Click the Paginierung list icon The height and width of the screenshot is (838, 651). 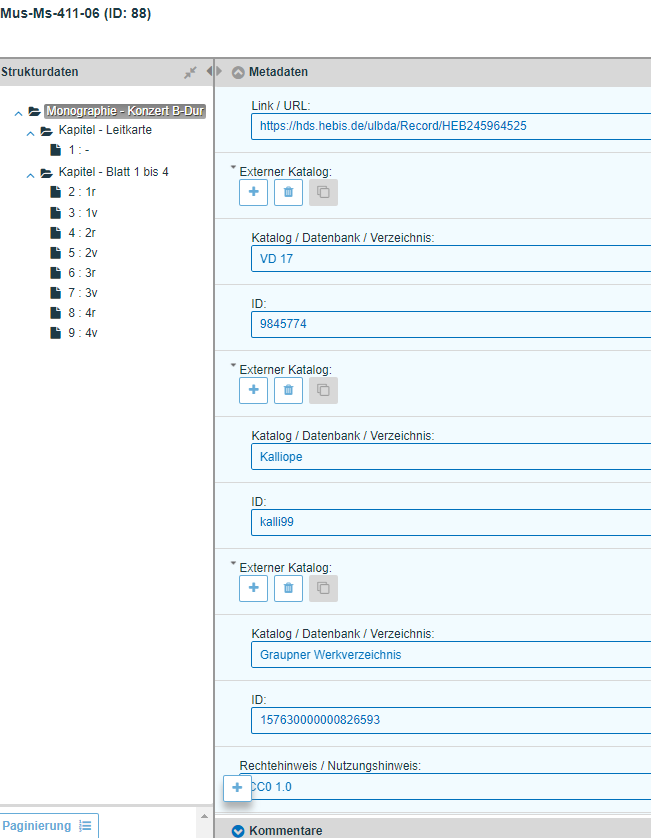[x=85, y=826]
